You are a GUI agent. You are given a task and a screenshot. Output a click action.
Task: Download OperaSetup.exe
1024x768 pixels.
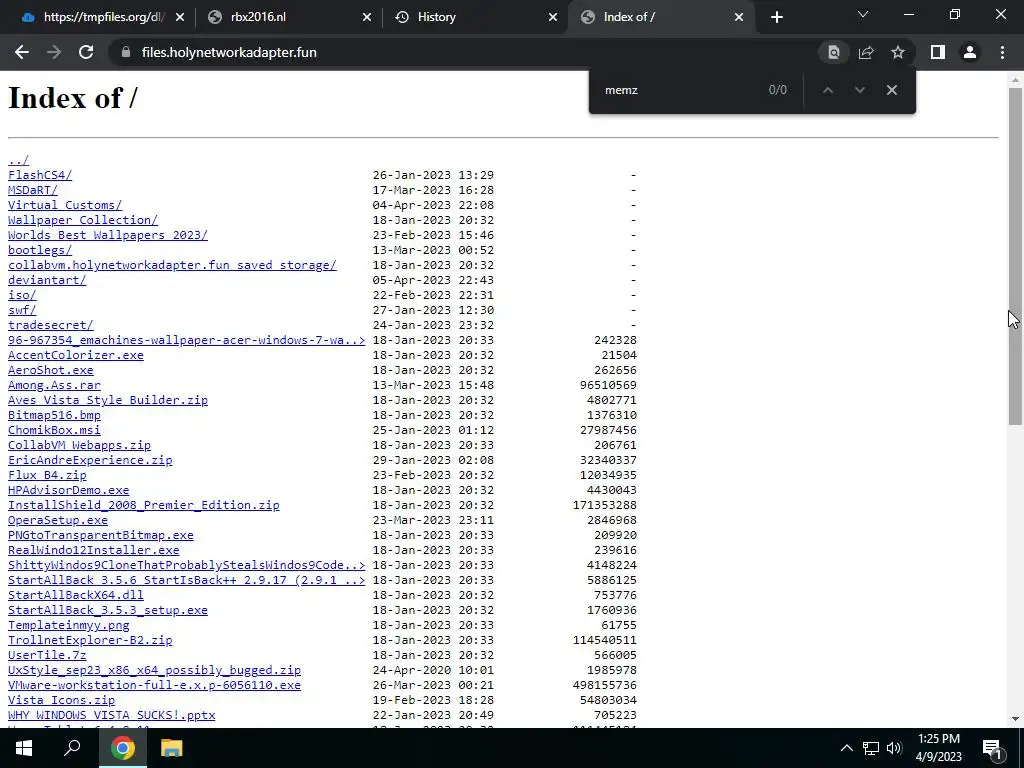[x=58, y=520]
